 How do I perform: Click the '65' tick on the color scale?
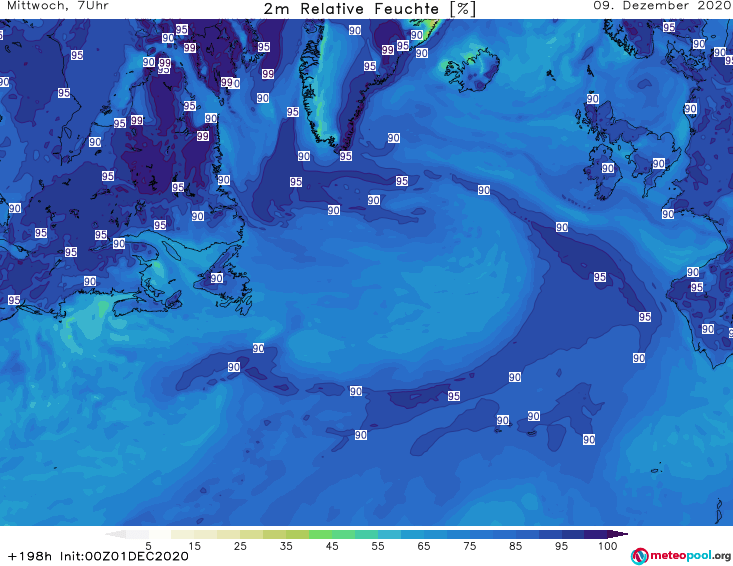coord(424,546)
